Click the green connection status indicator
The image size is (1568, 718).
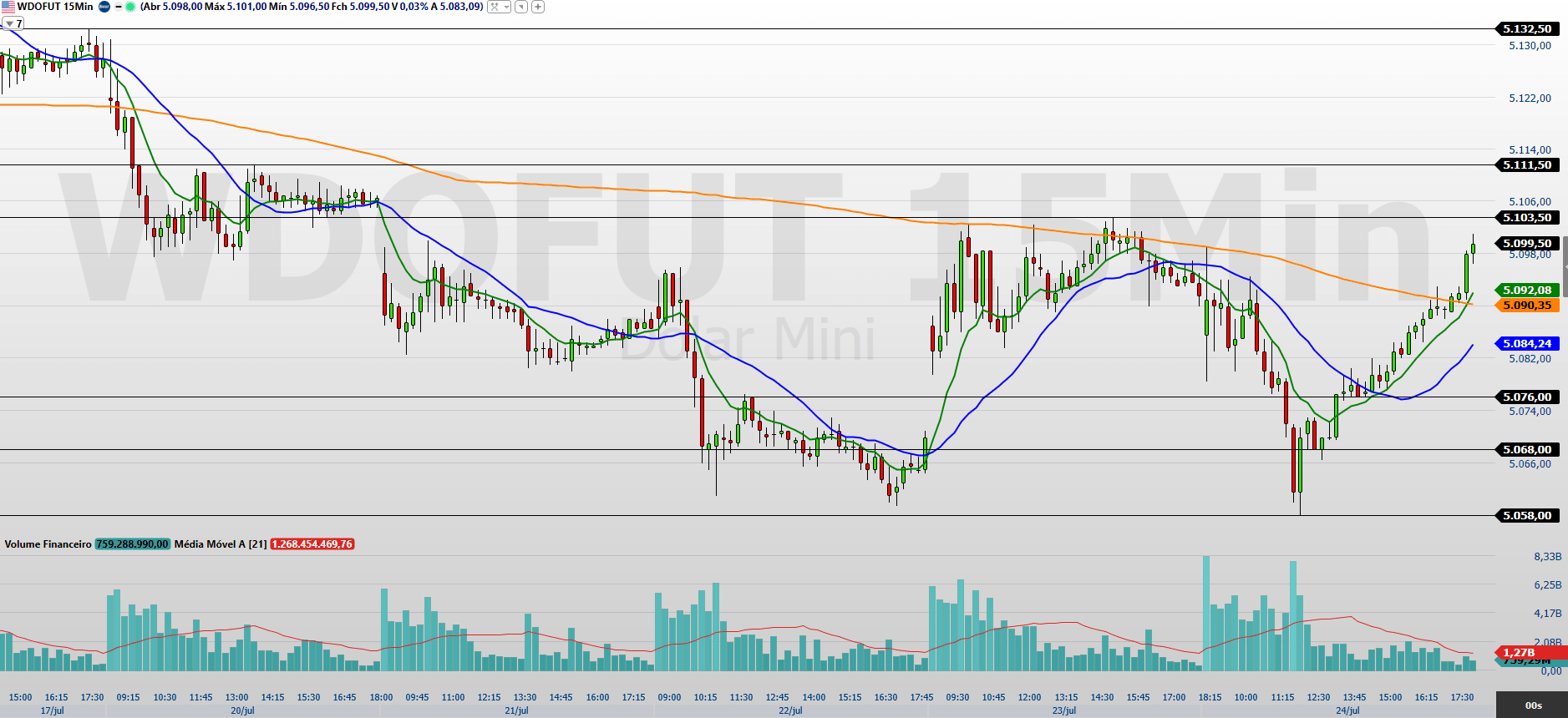pyautogui.click(x=130, y=7)
